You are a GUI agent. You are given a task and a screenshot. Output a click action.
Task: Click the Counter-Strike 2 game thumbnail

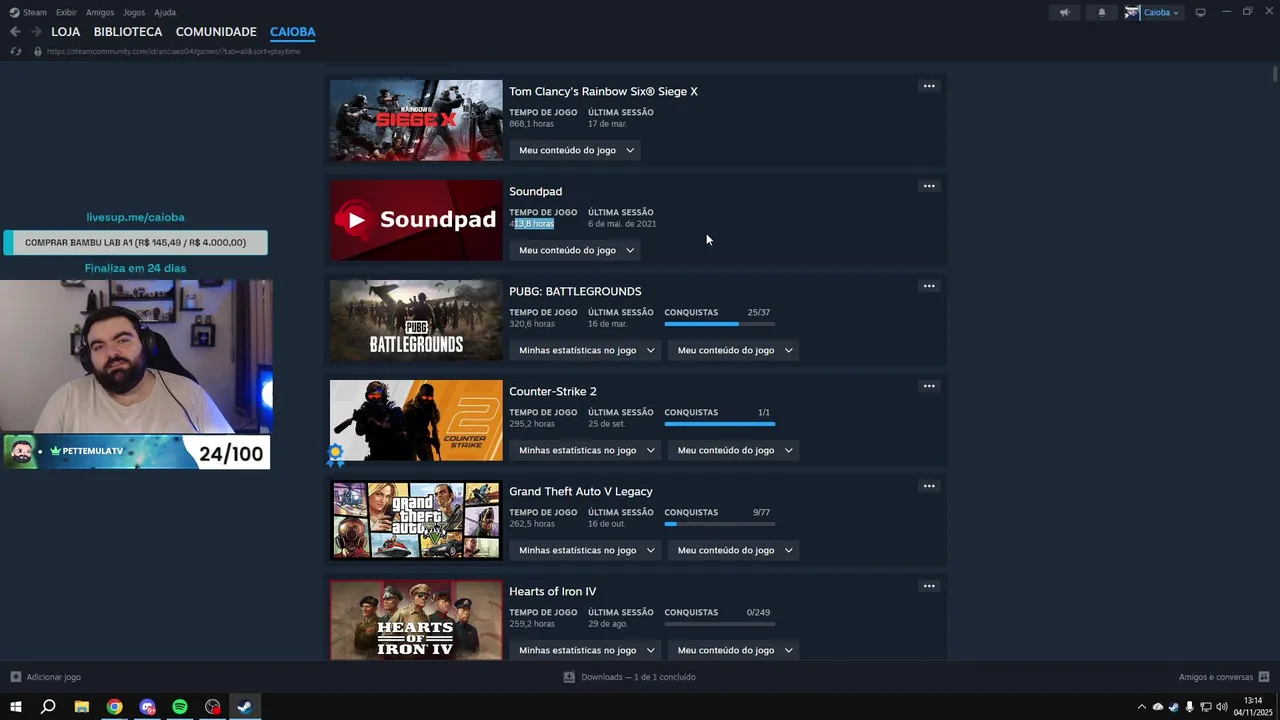(416, 420)
